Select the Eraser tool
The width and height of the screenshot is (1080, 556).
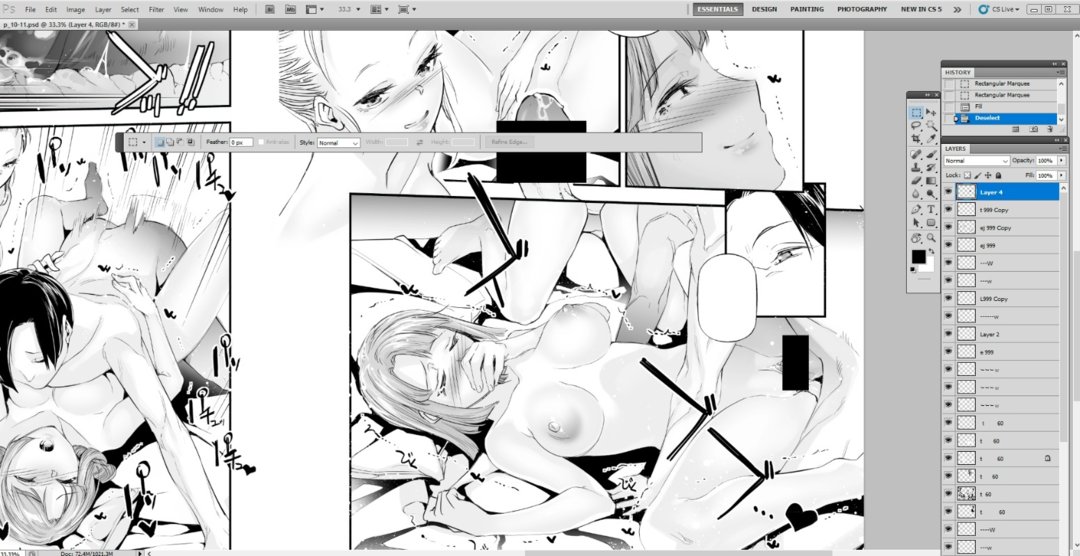pyautogui.click(x=916, y=181)
